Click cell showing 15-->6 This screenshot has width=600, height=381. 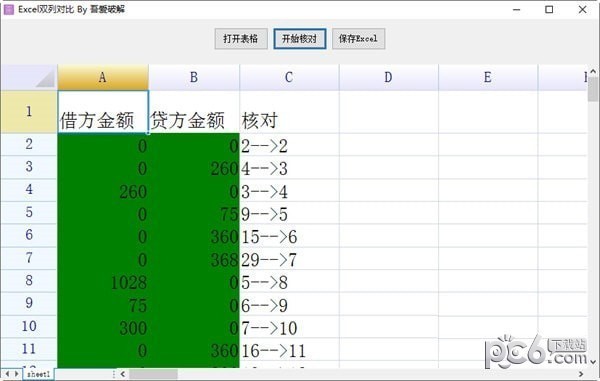[289, 236]
